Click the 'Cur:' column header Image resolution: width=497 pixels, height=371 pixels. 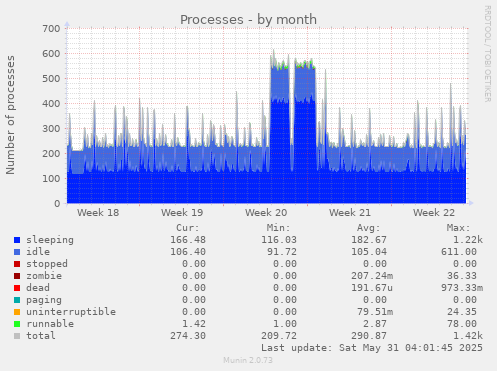pos(188,228)
